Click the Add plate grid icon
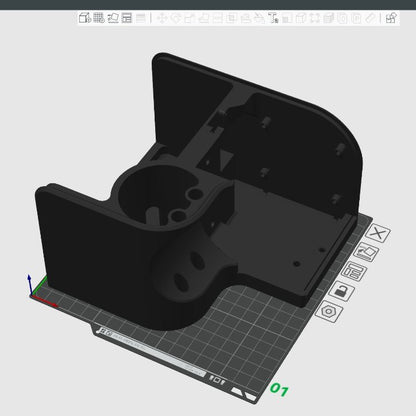416x416 pixels. click(99, 18)
